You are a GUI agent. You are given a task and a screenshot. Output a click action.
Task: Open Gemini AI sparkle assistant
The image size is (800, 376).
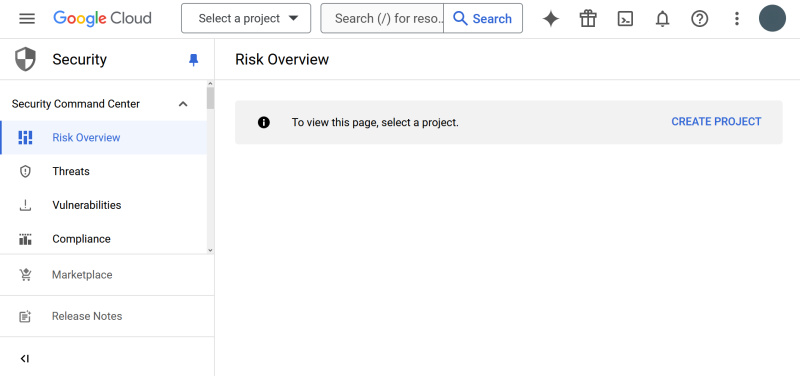tap(551, 19)
